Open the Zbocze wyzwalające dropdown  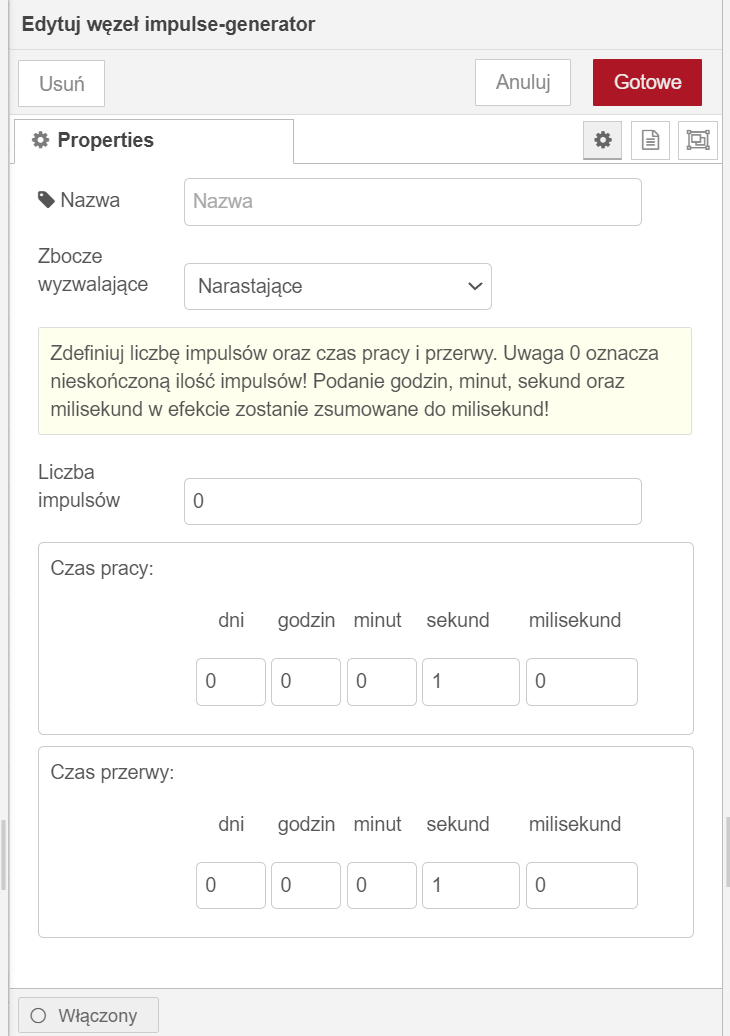(x=338, y=286)
